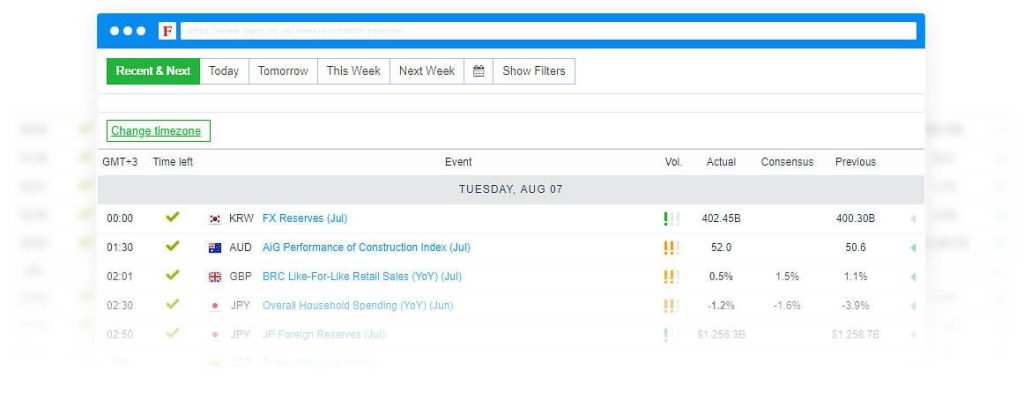Expand AiG Construction Index row details
The height and width of the screenshot is (414, 1024).
click(x=913, y=248)
